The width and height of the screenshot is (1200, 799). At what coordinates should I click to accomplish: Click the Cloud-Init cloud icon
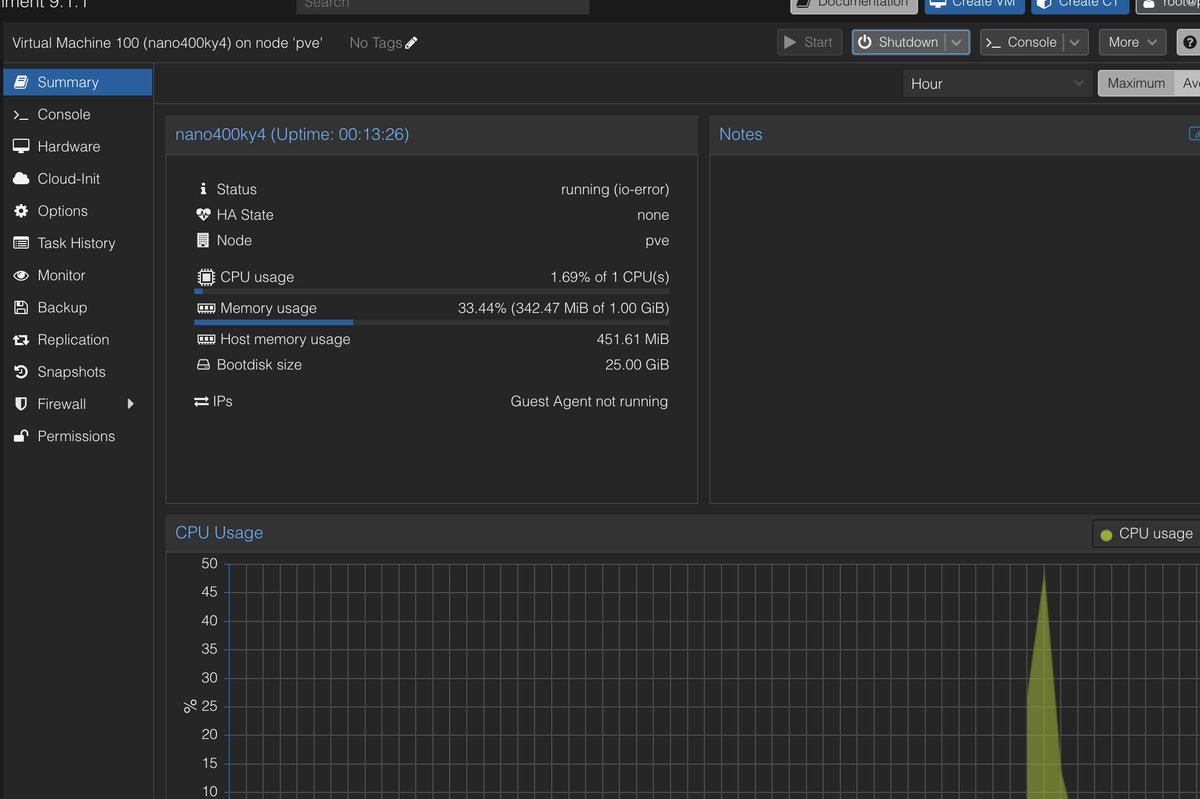coord(20,179)
